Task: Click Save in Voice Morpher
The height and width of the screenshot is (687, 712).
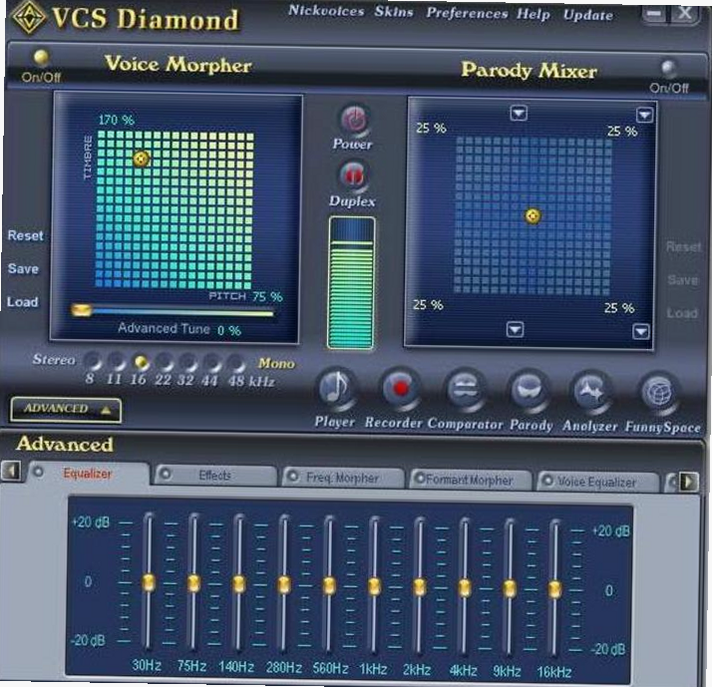Action: [23, 269]
